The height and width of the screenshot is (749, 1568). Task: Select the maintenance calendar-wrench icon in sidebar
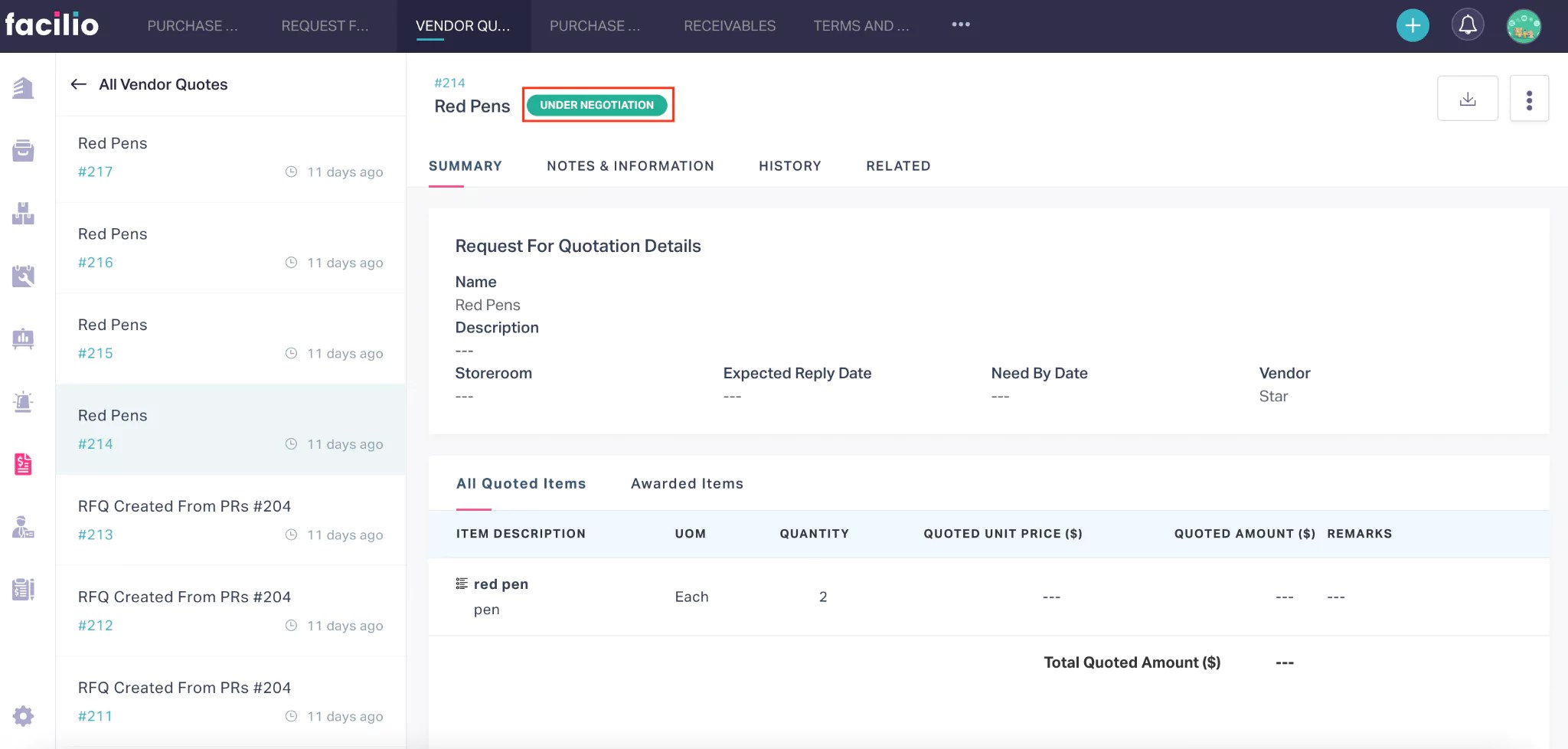click(24, 276)
